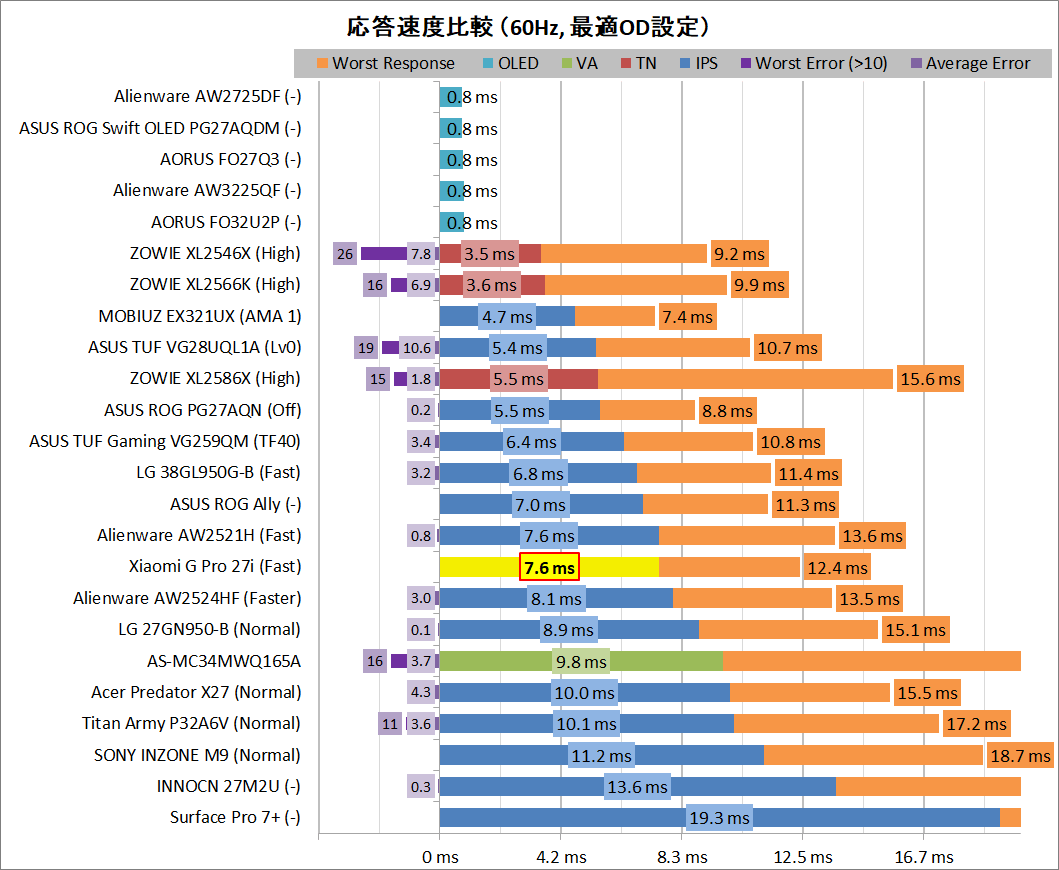1059x870 pixels.
Task: Click the Surface Pro 7+ (-) label
Action: coord(235,817)
